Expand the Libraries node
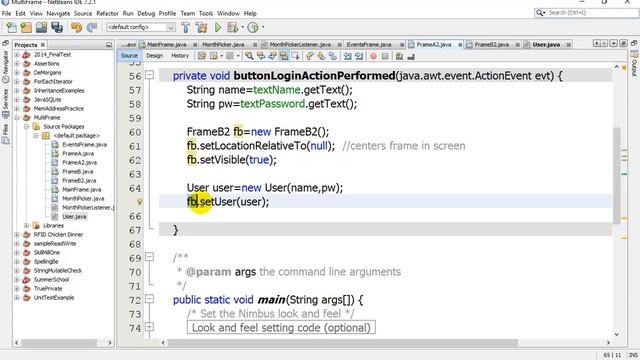 click(27, 225)
